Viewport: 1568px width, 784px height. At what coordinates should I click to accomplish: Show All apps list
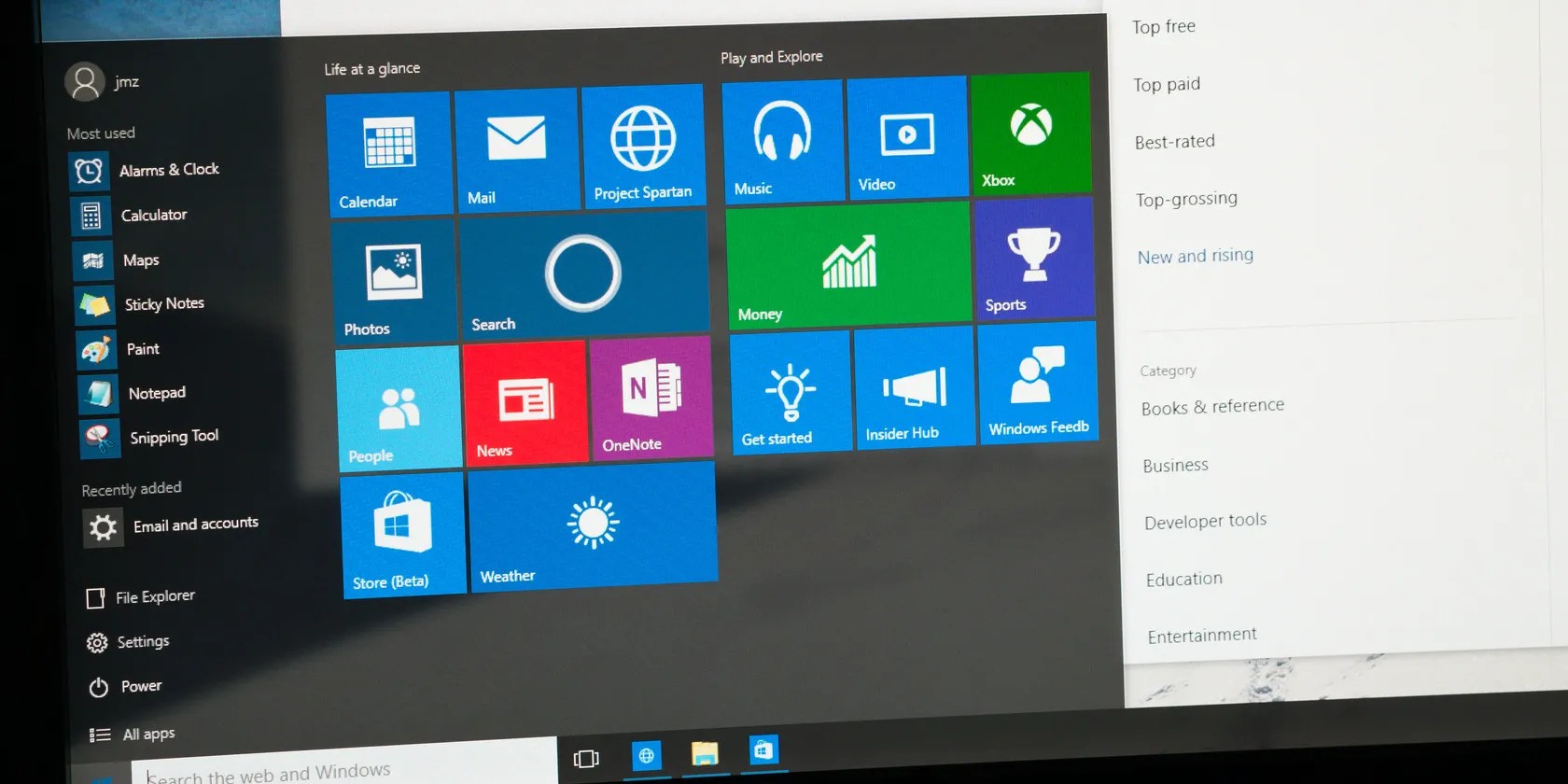tap(133, 735)
